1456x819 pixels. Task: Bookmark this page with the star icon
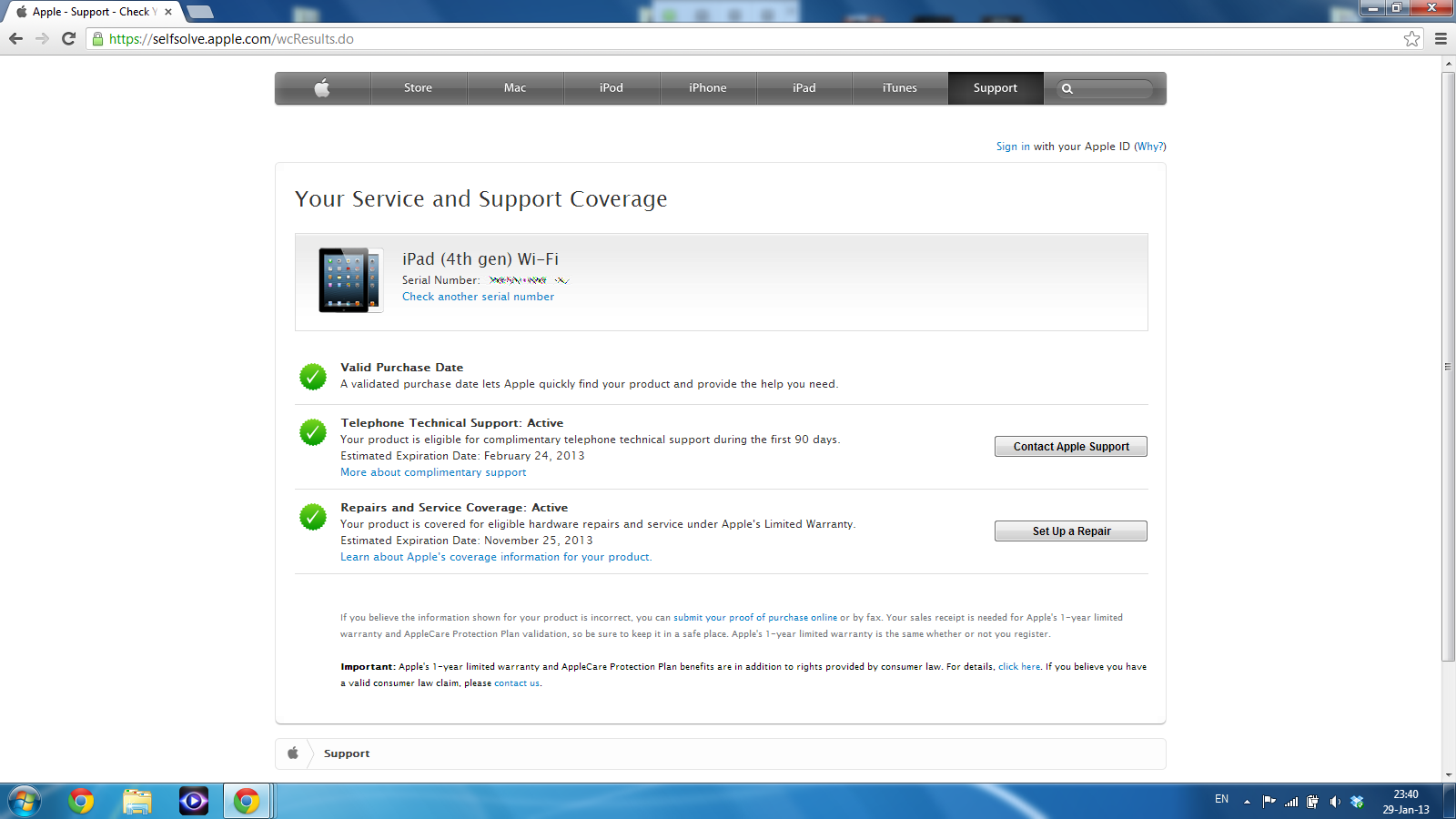1411,38
